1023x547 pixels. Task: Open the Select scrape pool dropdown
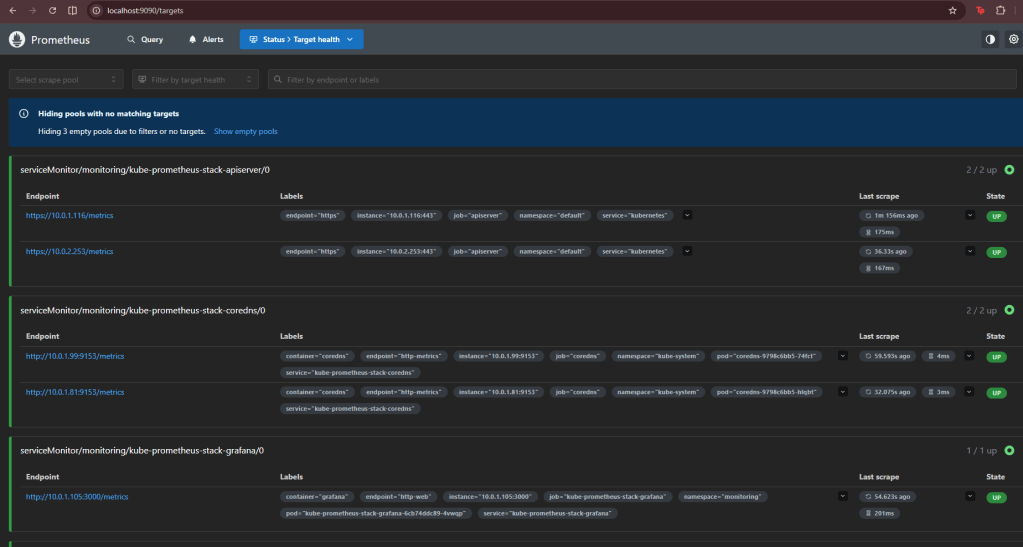click(x=66, y=80)
